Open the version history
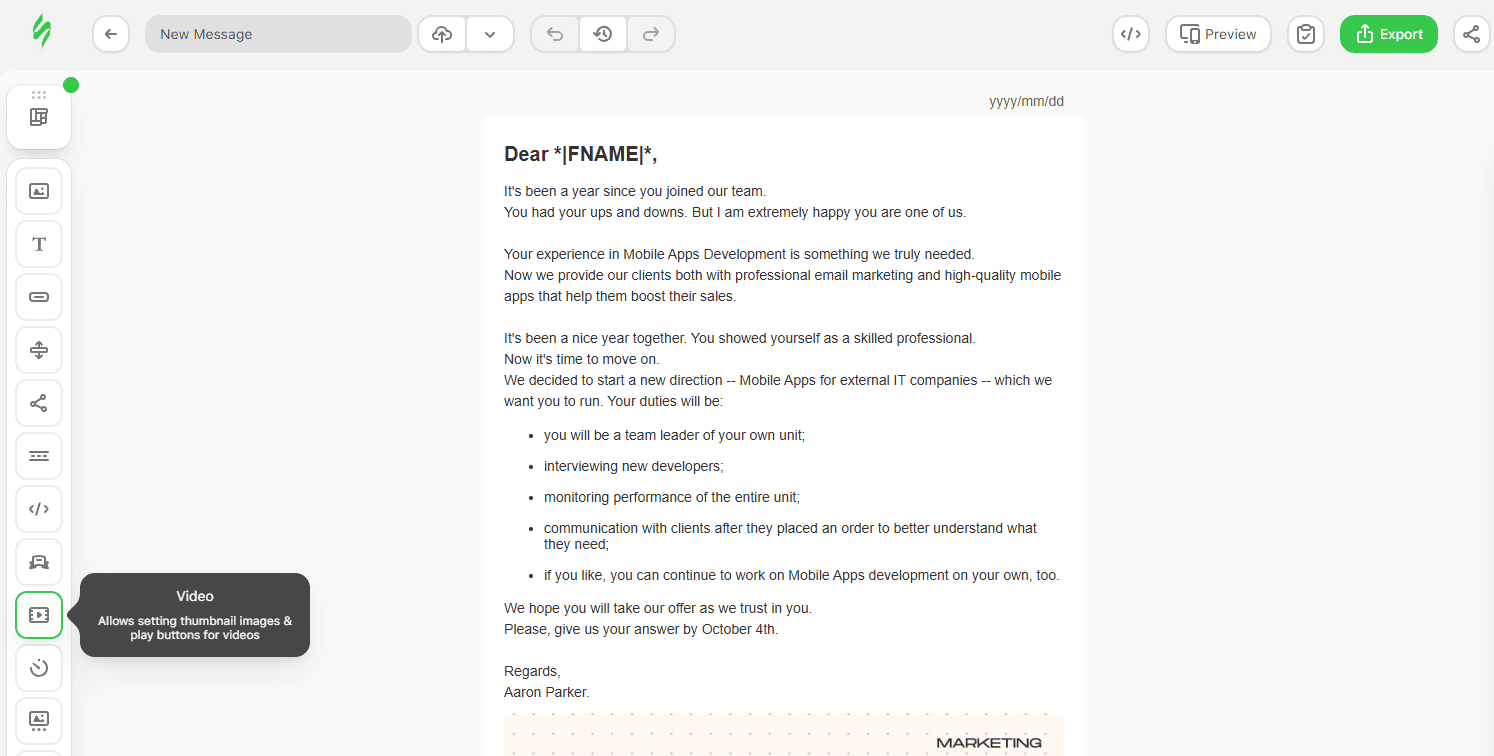This screenshot has width=1494, height=756. coord(603,34)
